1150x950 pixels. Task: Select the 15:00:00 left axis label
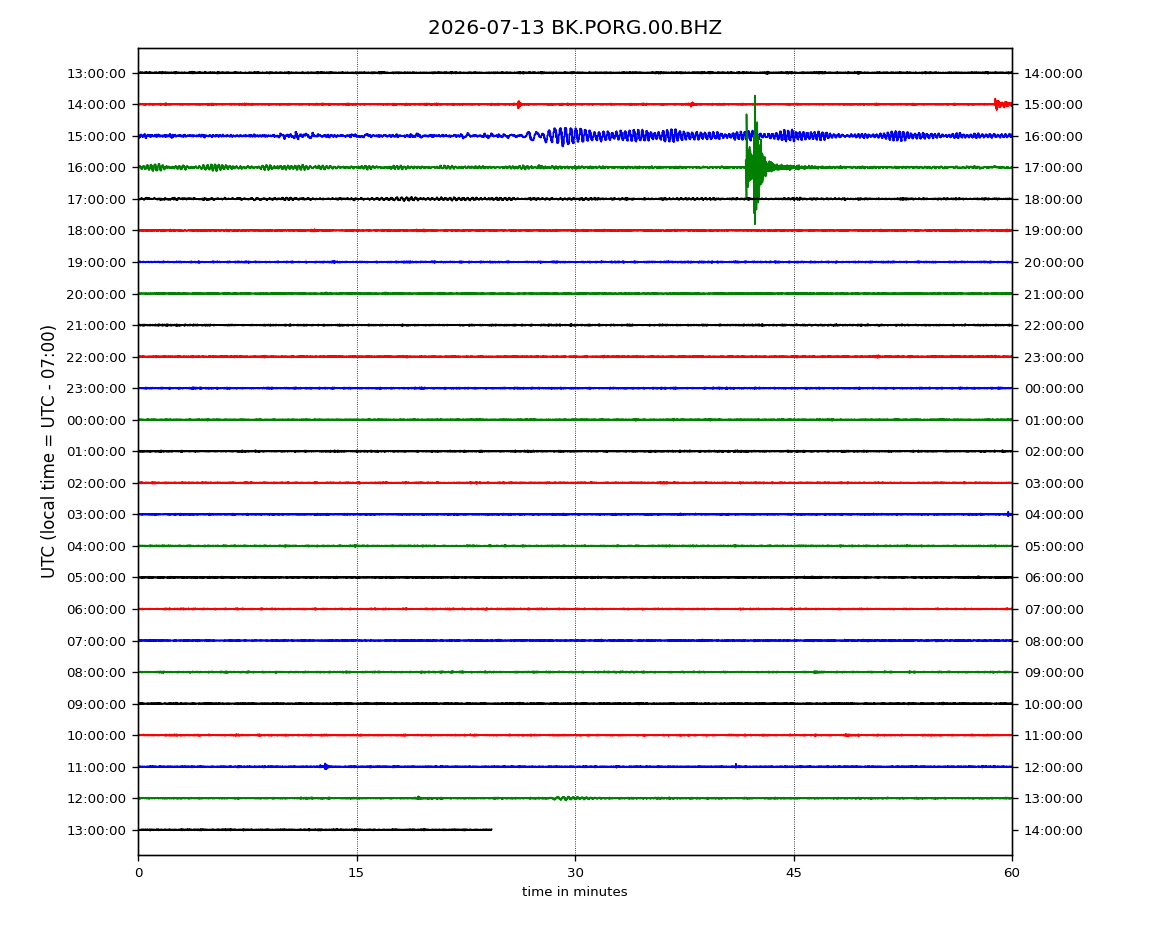click(96, 136)
